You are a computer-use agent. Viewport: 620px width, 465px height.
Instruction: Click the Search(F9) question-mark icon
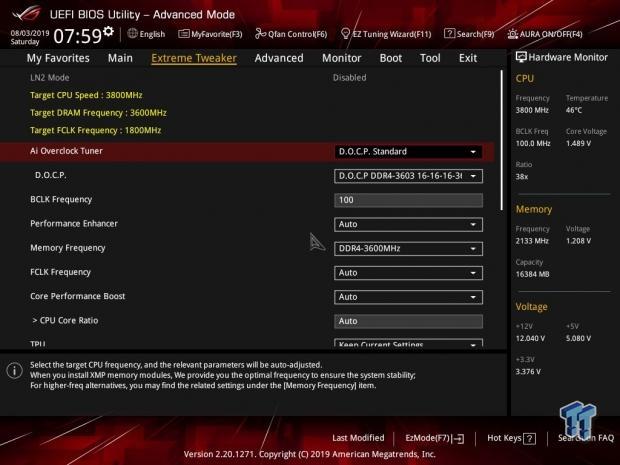point(449,34)
